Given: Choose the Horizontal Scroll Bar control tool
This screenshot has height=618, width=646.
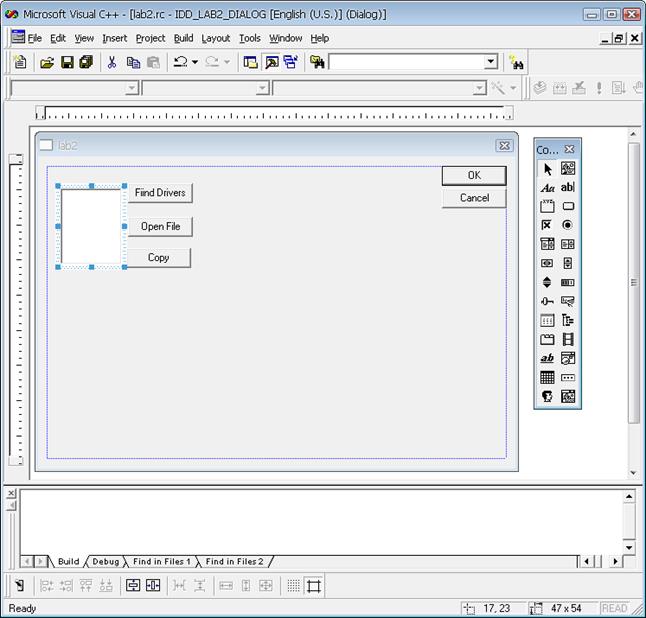Looking at the screenshot, I should (x=547, y=263).
